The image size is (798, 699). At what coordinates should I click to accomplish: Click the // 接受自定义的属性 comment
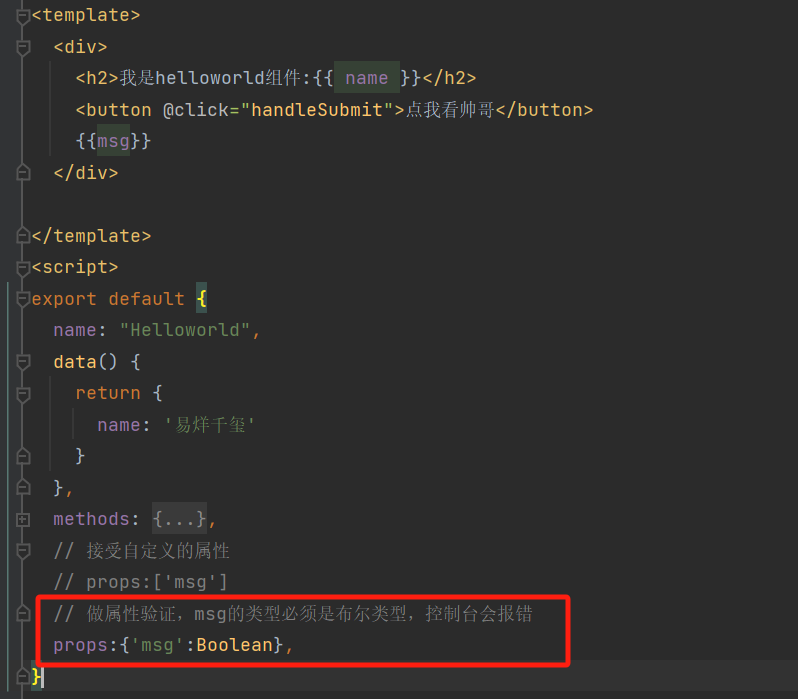coord(142,551)
